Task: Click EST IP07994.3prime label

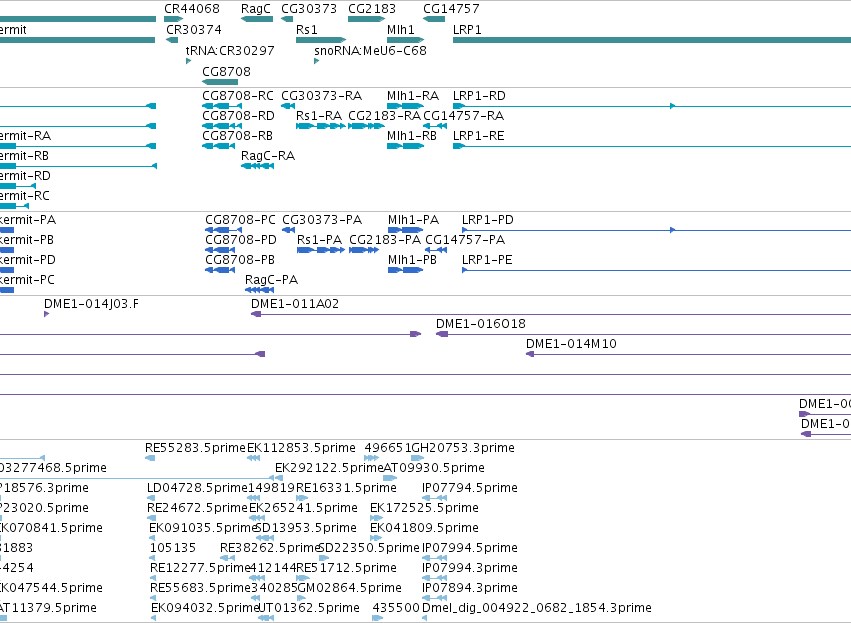Action: (470, 569)
